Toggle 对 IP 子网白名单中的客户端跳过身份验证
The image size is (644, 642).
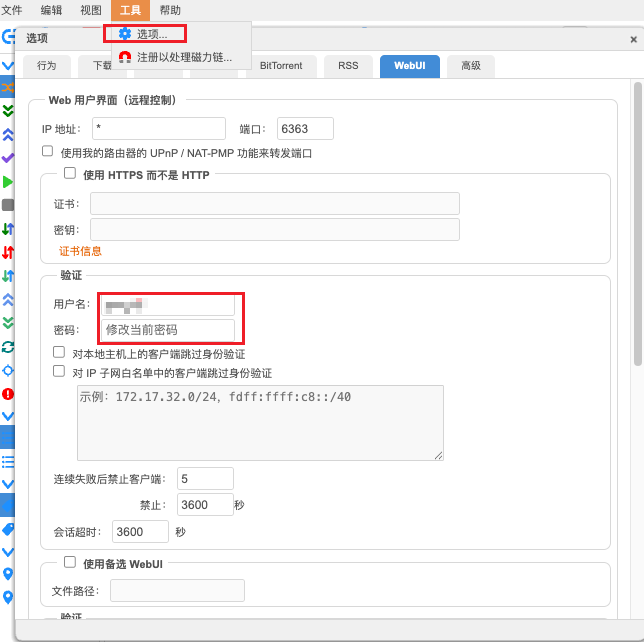coord(59,371)
